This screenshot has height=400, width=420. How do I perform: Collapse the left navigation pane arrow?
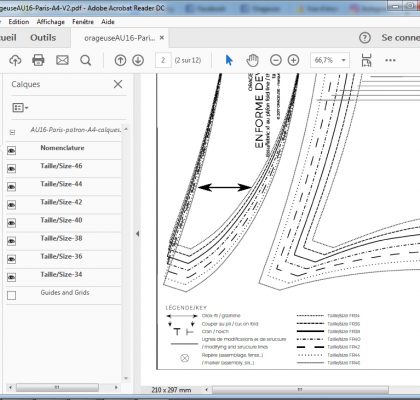[137, 234]
